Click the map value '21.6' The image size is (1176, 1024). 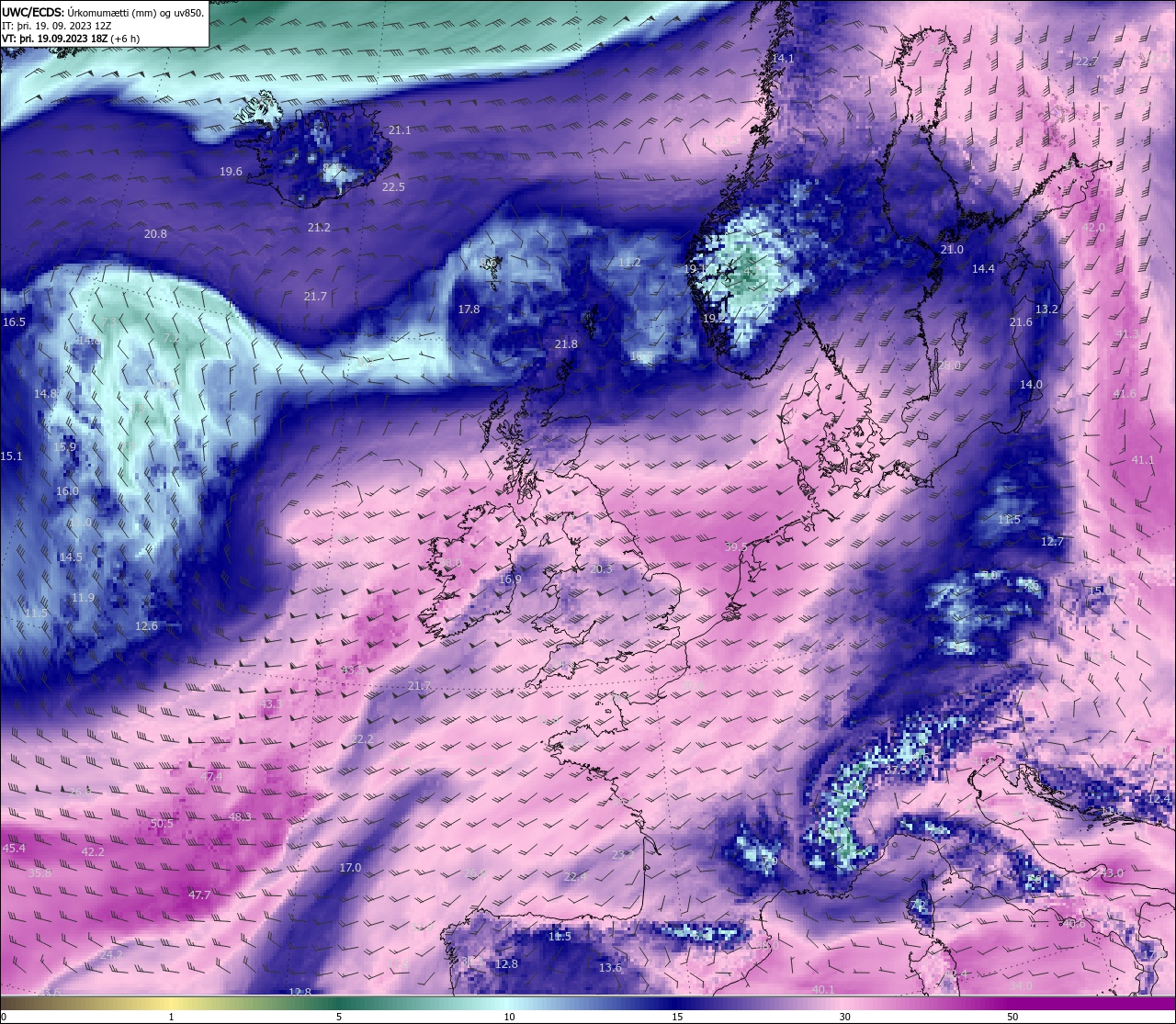pos(1021,322)
